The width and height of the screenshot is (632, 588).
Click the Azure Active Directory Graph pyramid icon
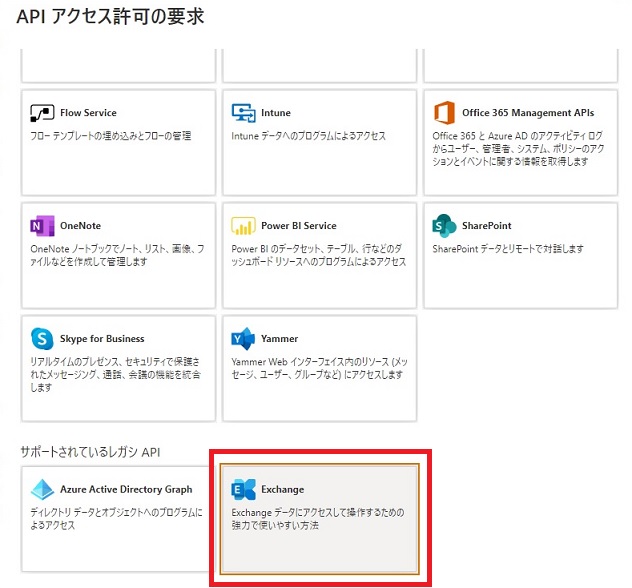(x=42, y=489)
